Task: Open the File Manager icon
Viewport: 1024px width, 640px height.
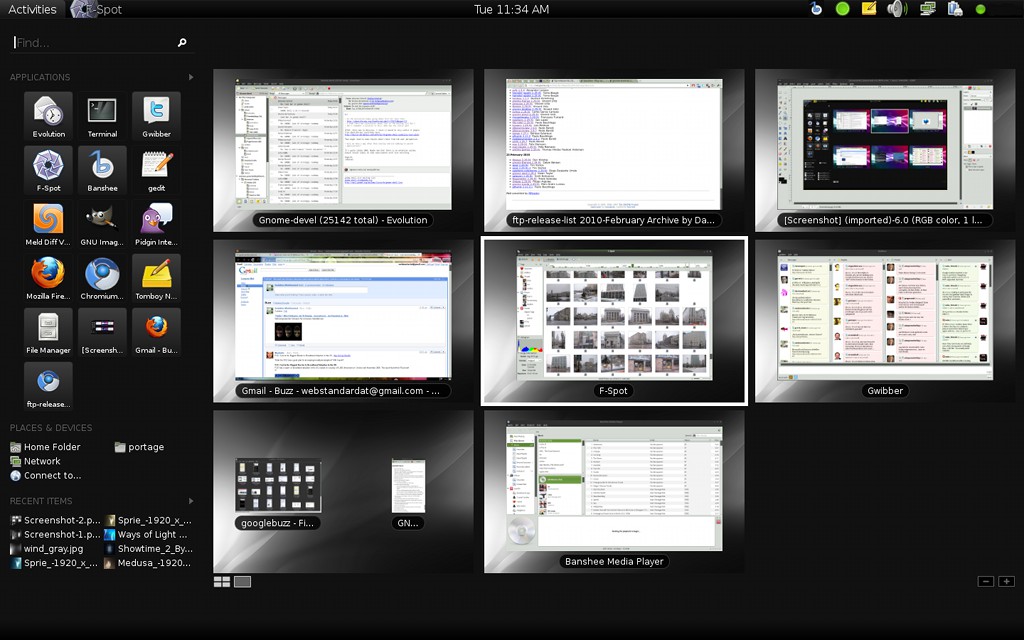Action: coord(48,332)
